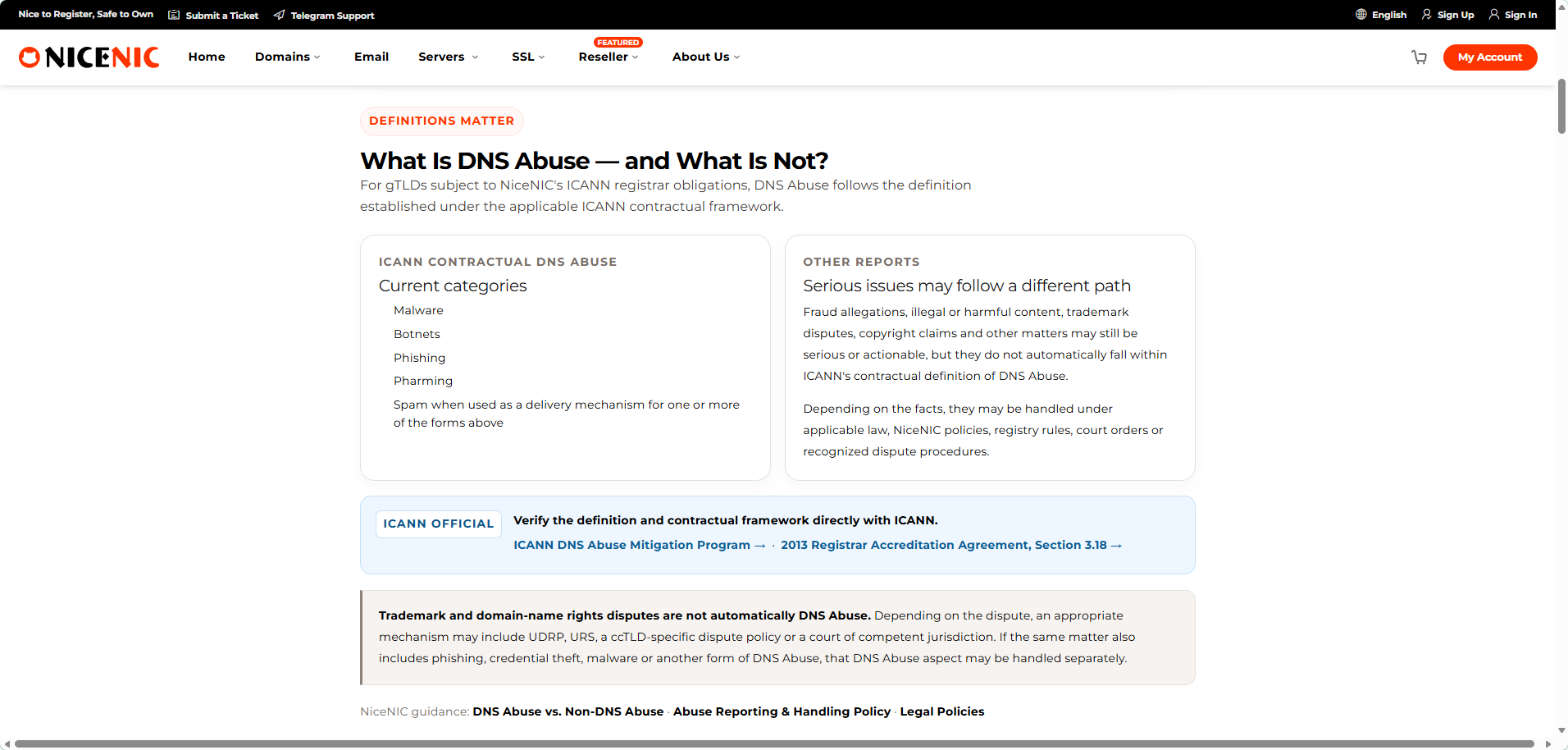Click the Phishing list item
This screenshot has width=1568, height=750.
click(x=420, y=358)
